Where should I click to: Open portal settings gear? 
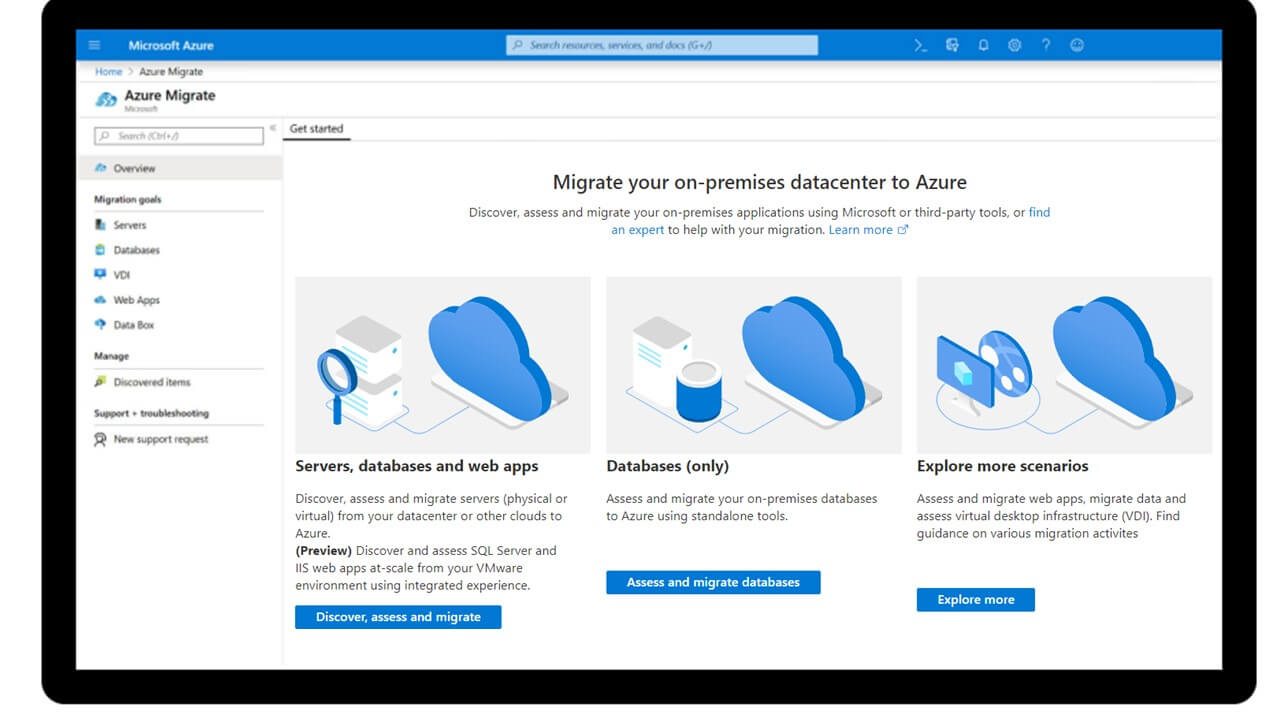click(x=1014, y=45)
